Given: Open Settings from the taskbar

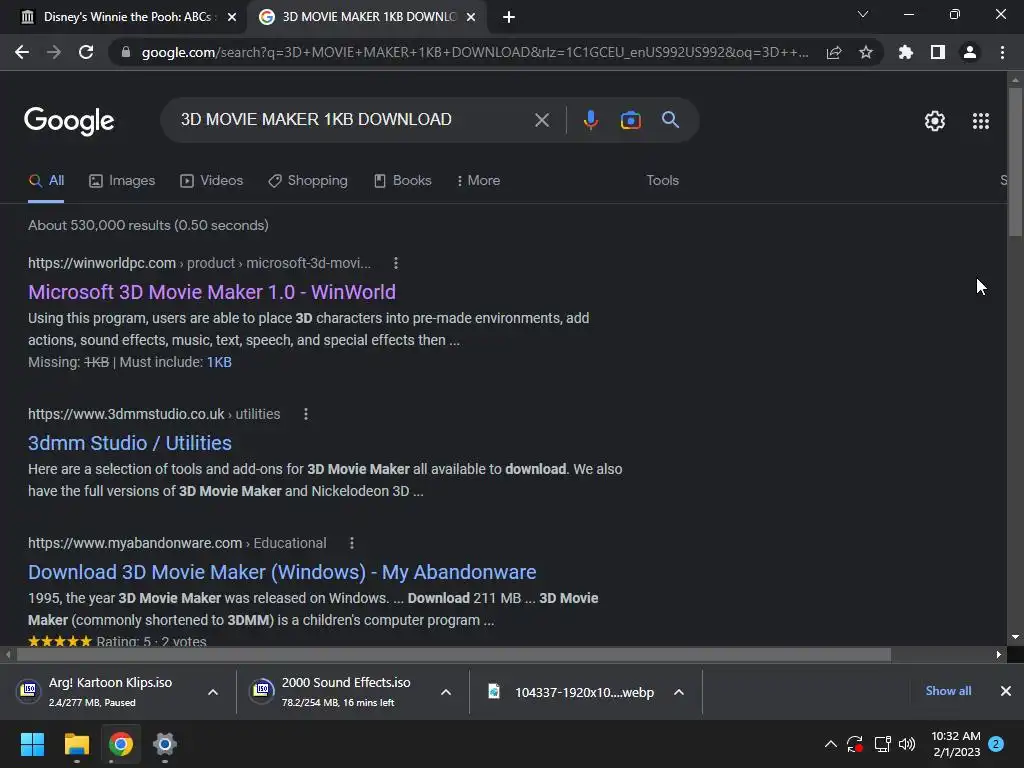Looking at the screenshot, I should click(165, 744).
